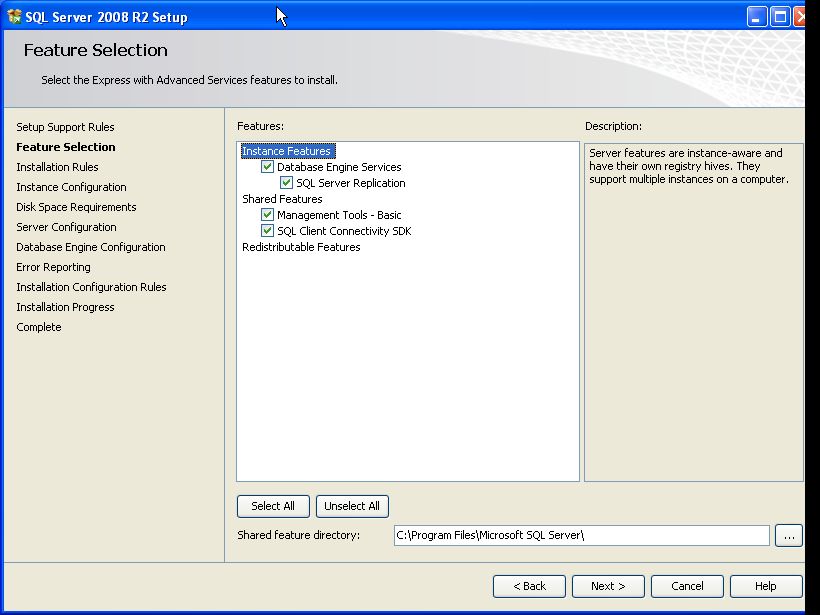This screenshot has width=820, height=615.
Task: Go to the previous step with Back
Action: pos(529,586)
